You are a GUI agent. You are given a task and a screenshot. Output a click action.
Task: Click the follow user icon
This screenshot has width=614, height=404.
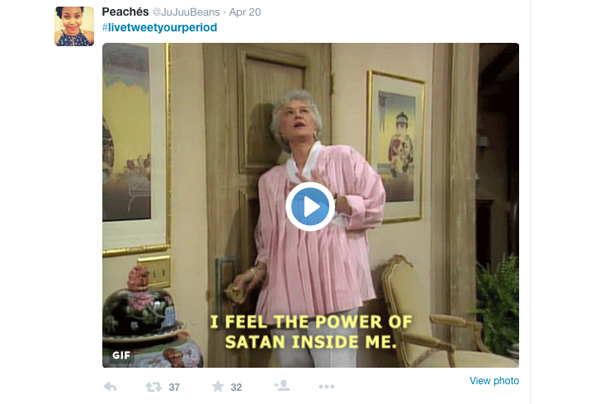[x=282, y=386]
